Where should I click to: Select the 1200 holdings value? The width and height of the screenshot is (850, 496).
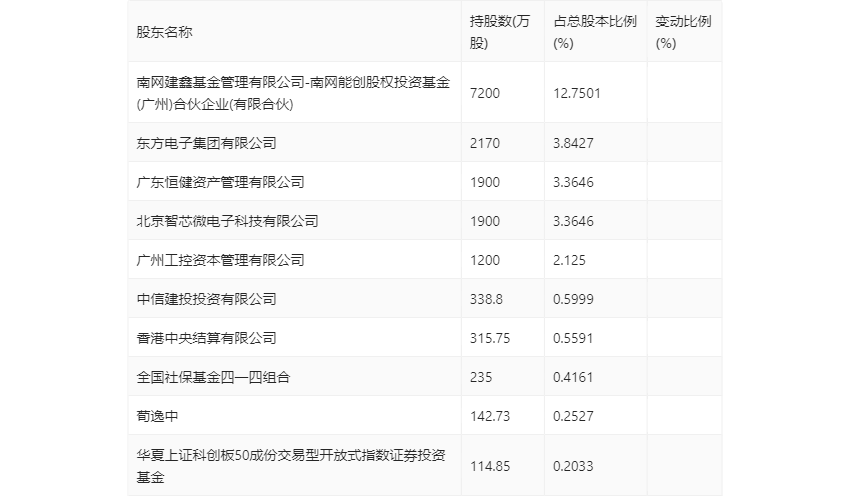click(485, 260)
